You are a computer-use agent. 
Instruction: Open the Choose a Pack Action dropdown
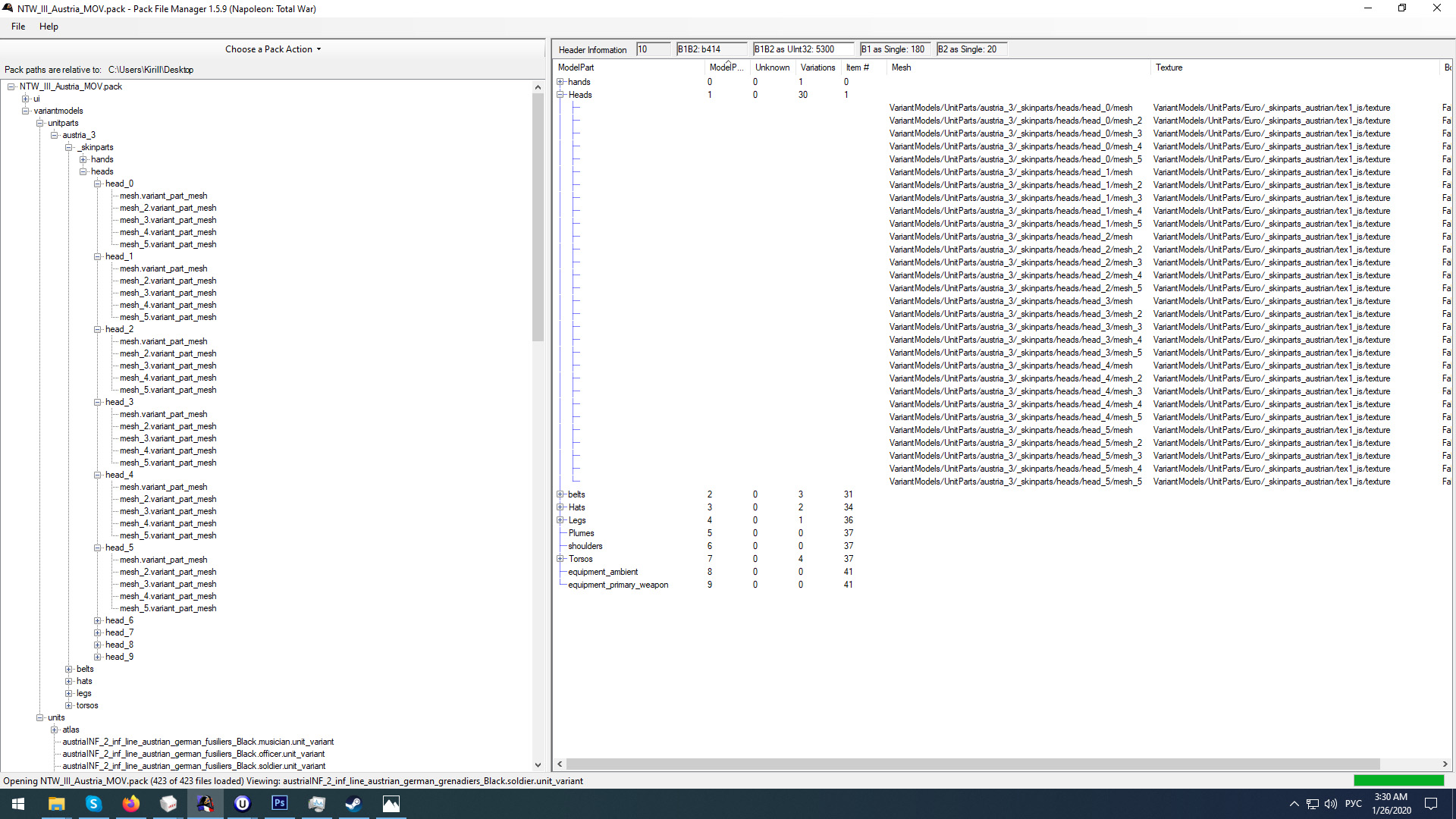pos(273,49)
